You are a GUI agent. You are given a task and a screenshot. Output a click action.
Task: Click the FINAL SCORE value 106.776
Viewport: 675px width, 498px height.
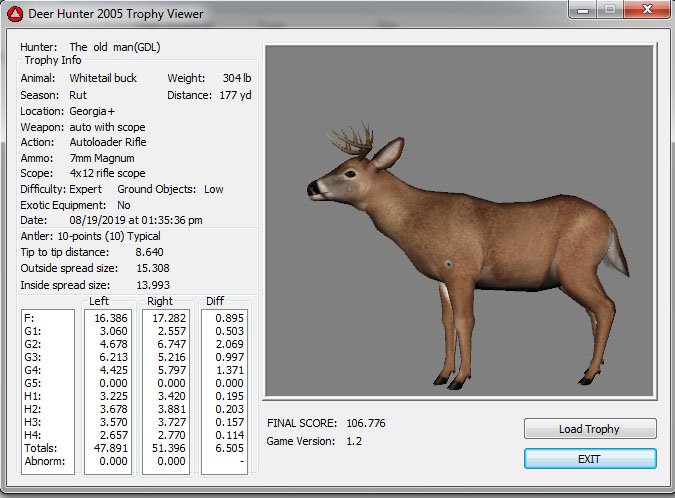pyautogui.click(x=364, y=423)
